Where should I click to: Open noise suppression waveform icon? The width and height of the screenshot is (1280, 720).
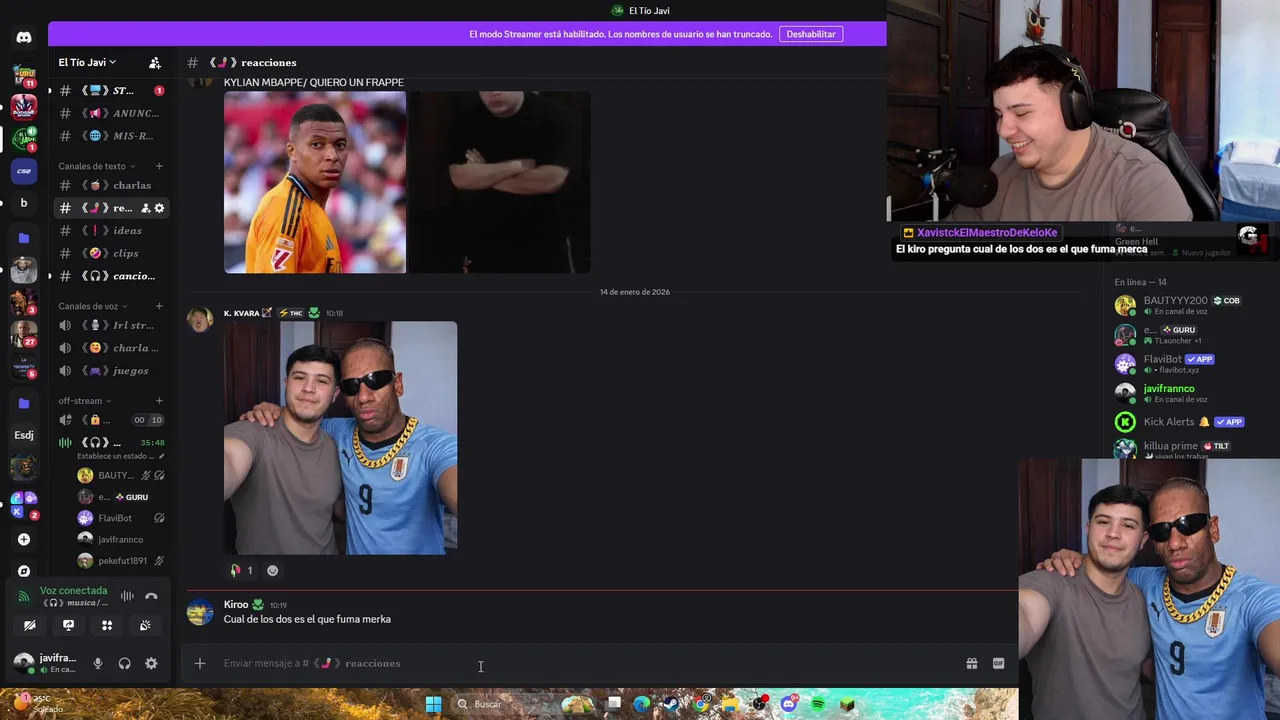pyautogui.click(x=127, y=596)
